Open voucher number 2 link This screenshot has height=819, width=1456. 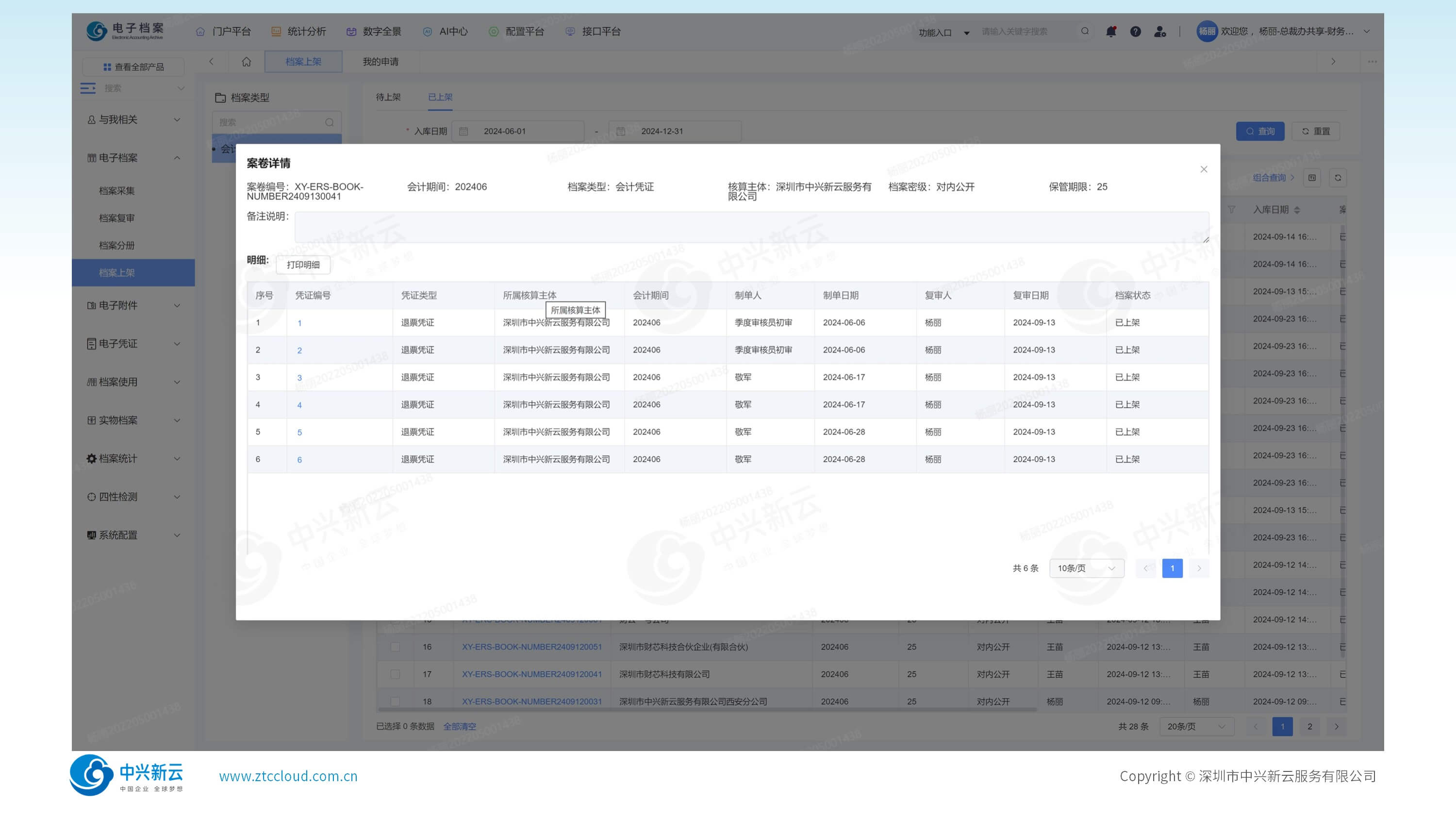tap(299, 351)
